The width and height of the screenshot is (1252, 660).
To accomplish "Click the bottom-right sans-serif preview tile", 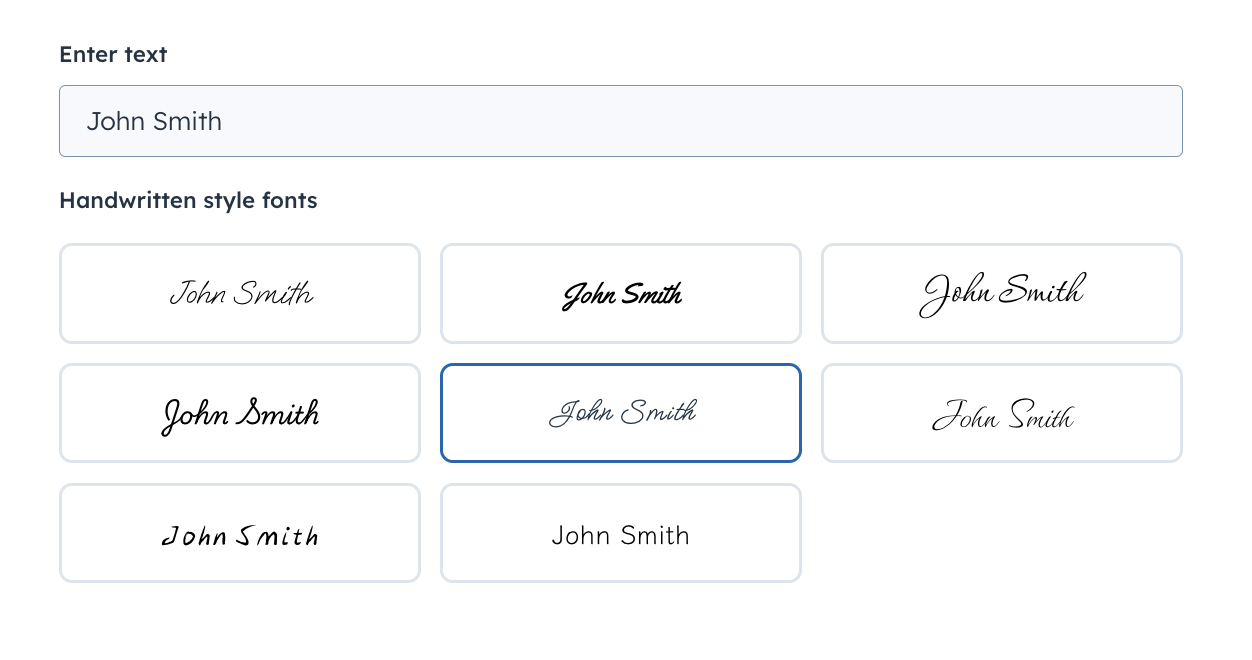I will click(x=620, y=533).
